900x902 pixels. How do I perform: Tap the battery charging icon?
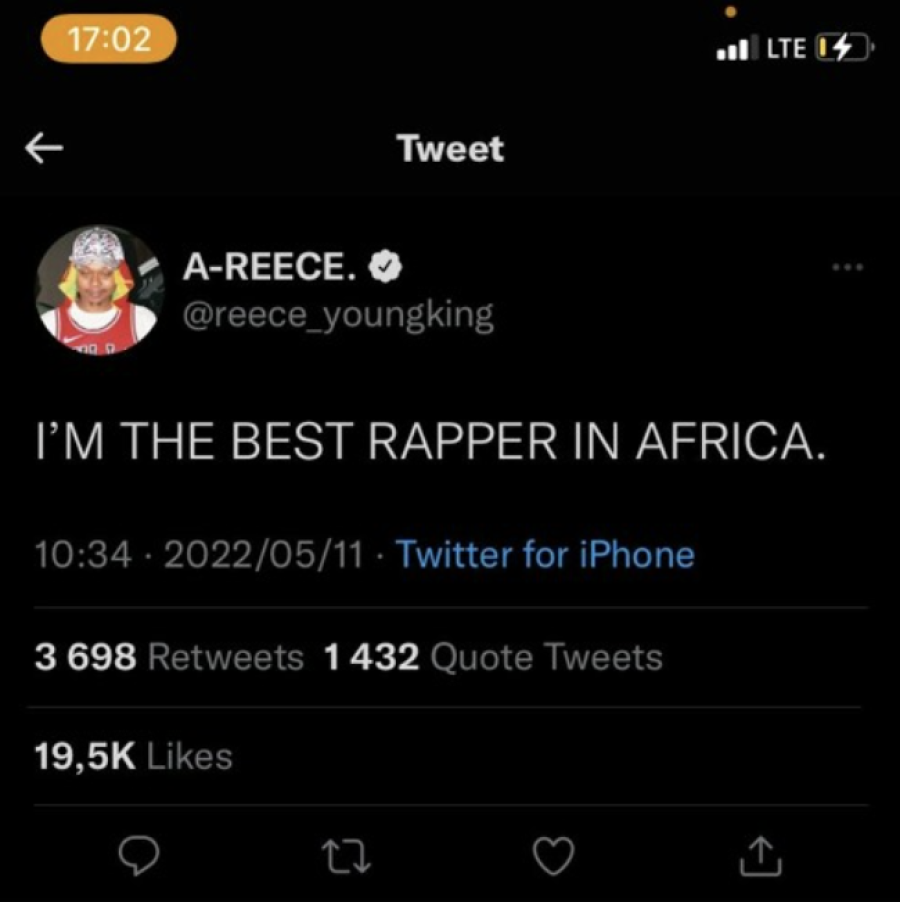(843, 47)
